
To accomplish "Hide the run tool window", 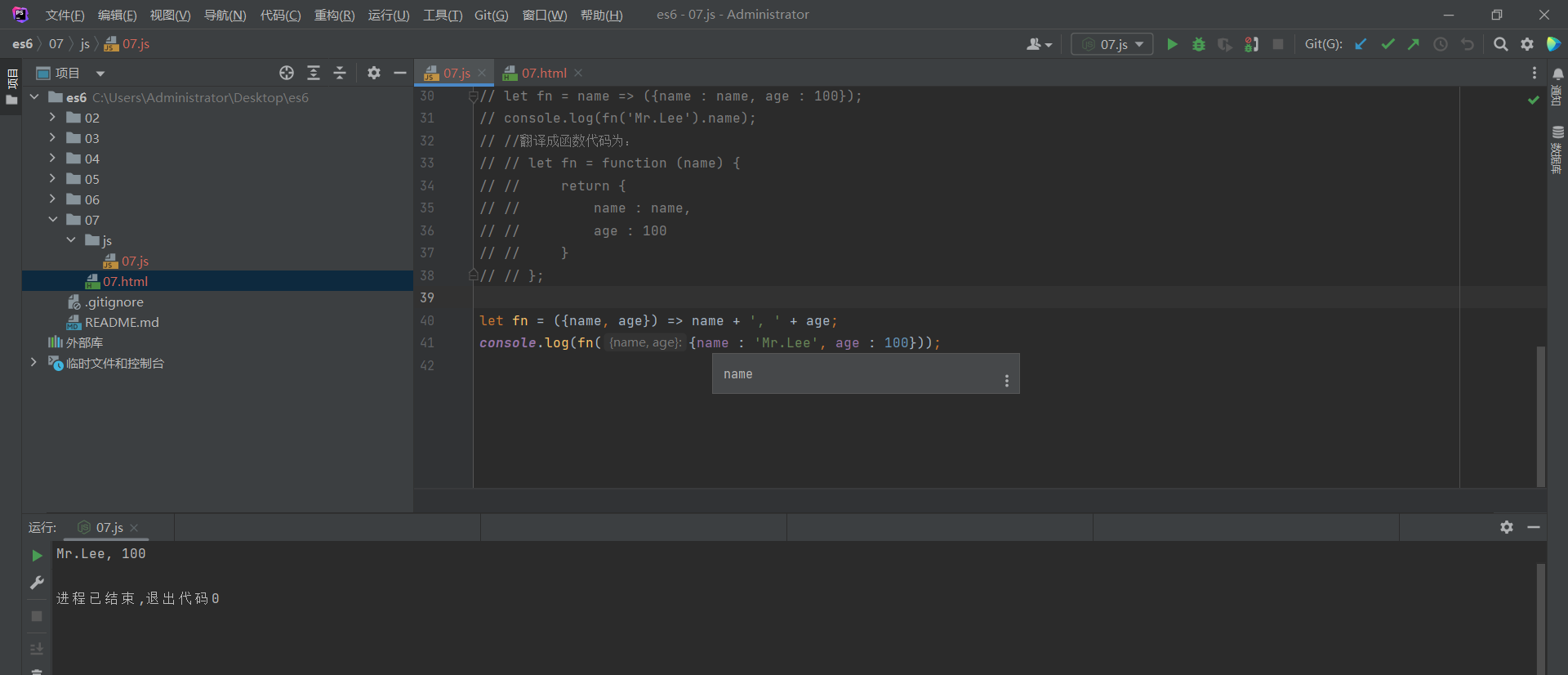I will pyautogui.click(x=1534, y=527).
